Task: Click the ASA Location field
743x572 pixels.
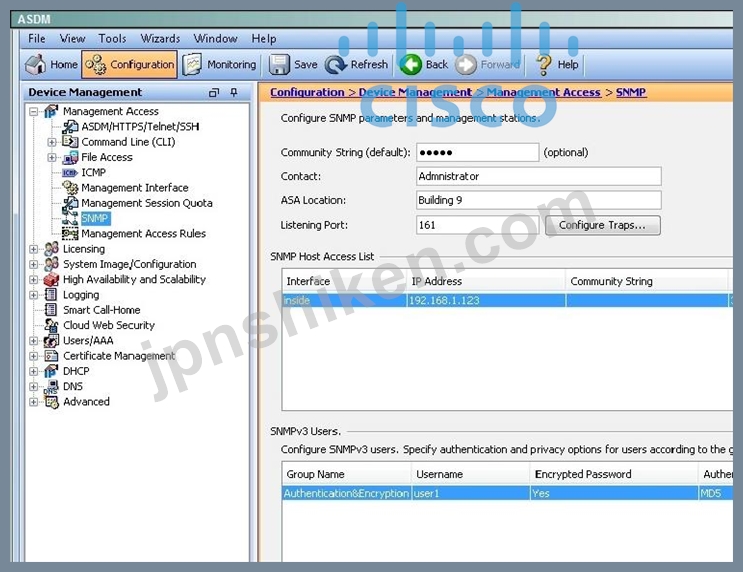Action: (x=539, y=200)
